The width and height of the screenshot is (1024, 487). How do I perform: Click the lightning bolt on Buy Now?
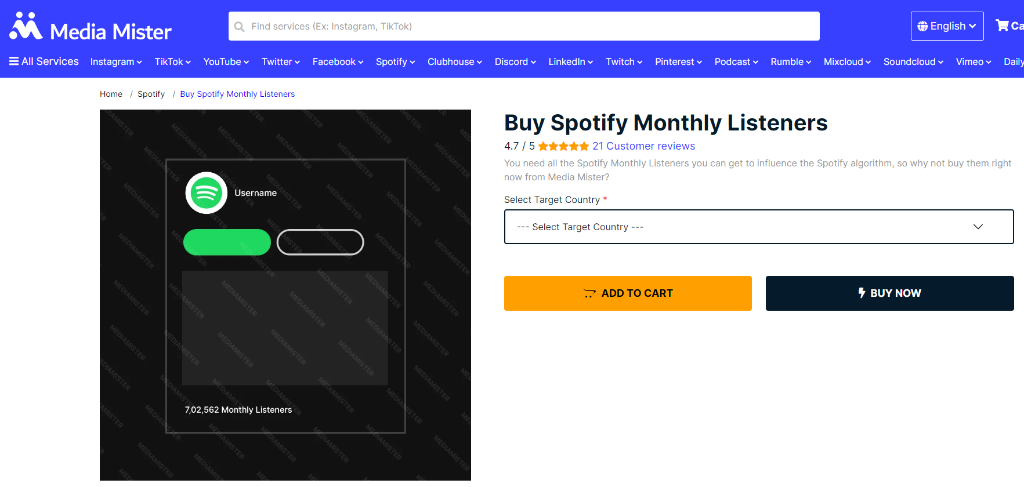click(861, 293)
